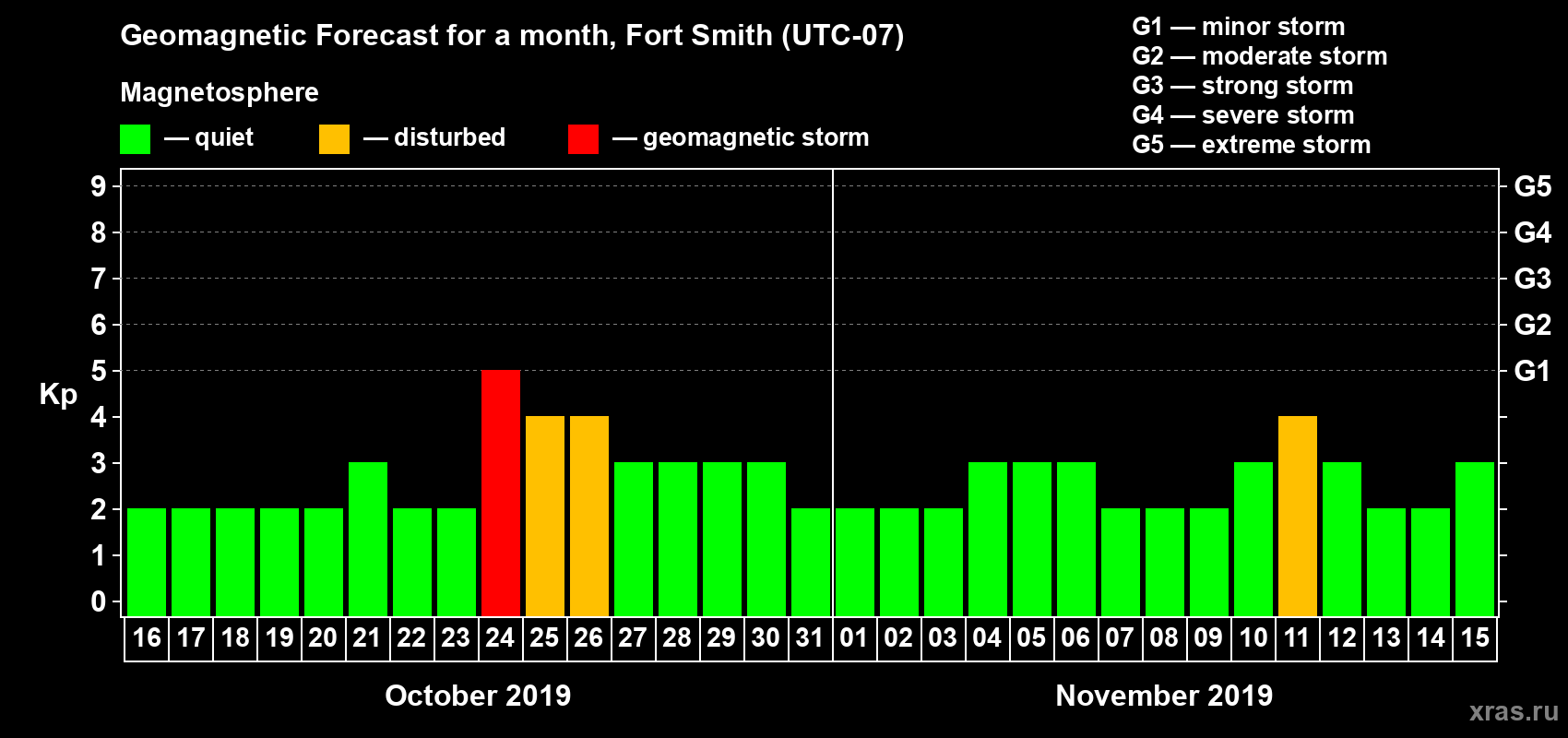Click the G2 — moderate storm legend line
Screen dimensions: 1568x738
[1260, 56]
